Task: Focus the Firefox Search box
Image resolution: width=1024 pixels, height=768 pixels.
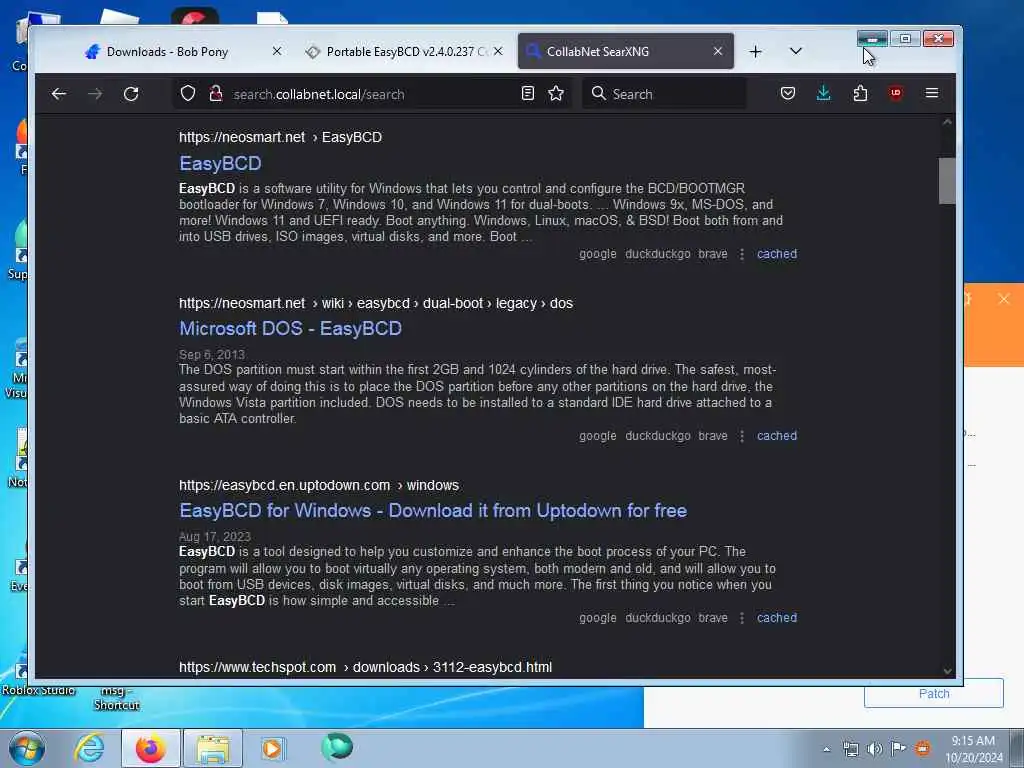Action: point(664,94)
